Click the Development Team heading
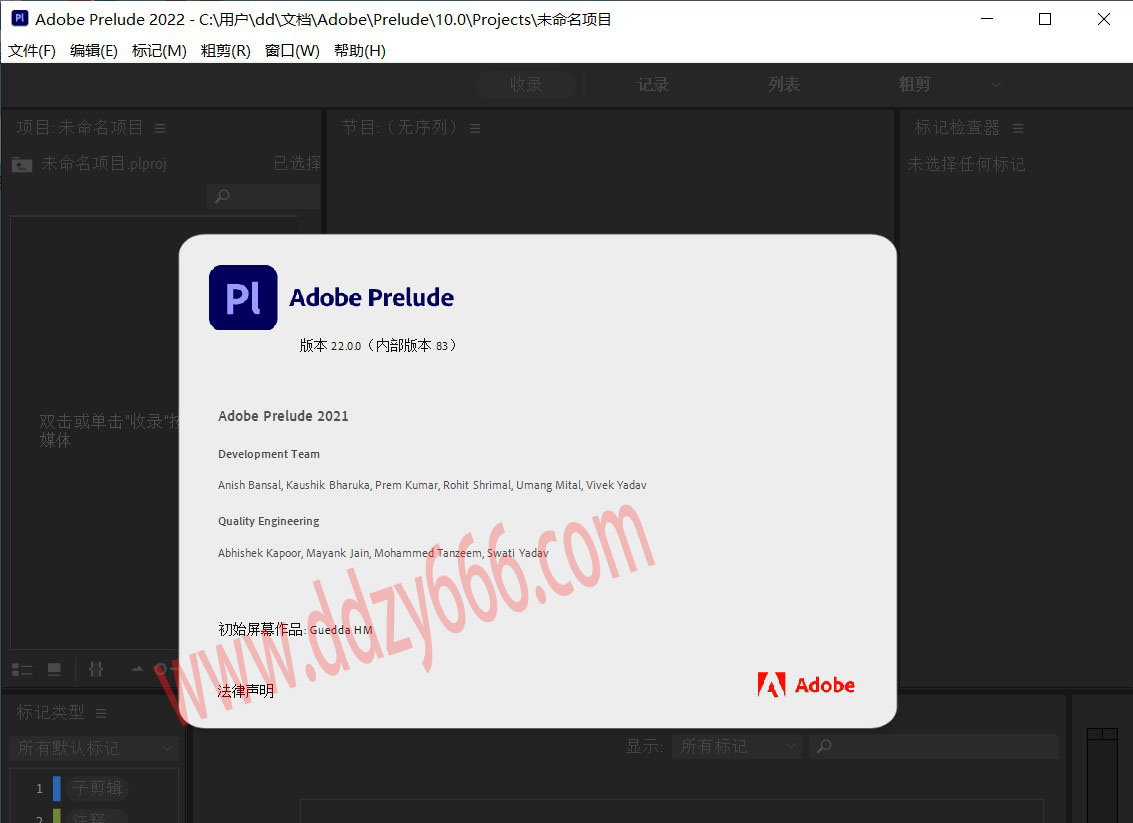Screen dimensions: 1133x823 [x=269, y=454]
